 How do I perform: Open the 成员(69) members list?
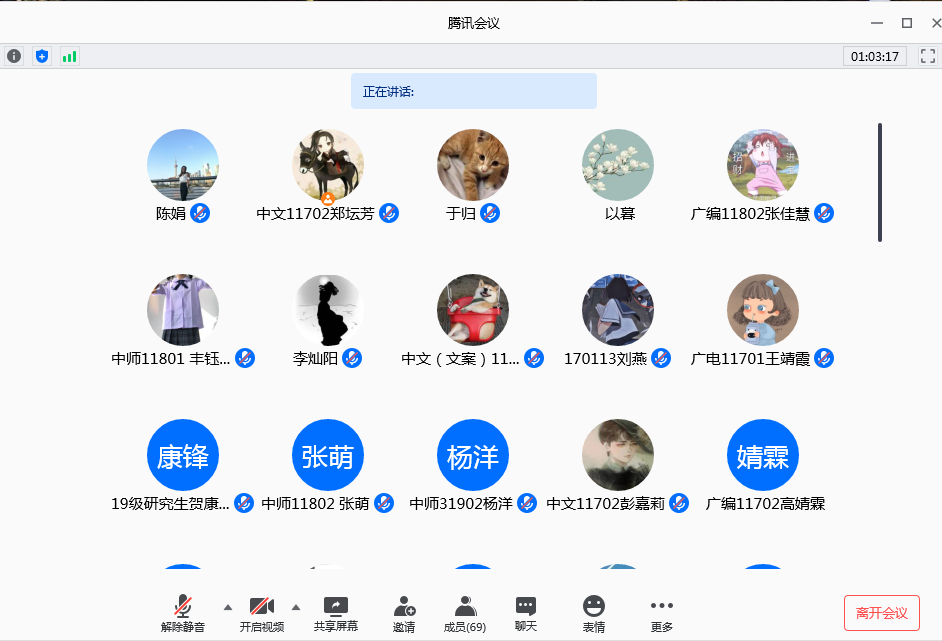pos(465,613)
